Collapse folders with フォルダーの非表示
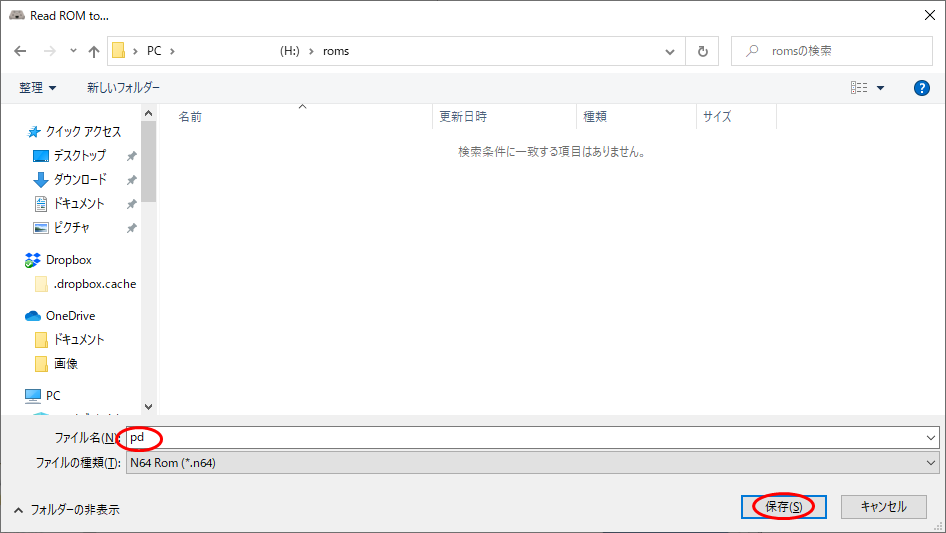 pyautogui.click(x=66, y=510)
